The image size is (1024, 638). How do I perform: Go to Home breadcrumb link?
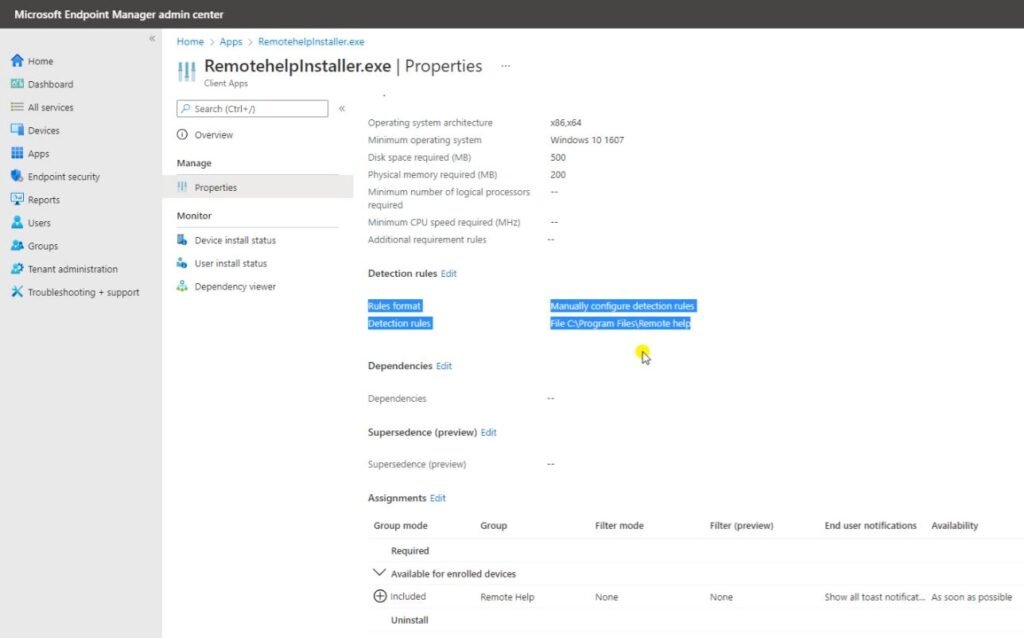coord(190,42)
